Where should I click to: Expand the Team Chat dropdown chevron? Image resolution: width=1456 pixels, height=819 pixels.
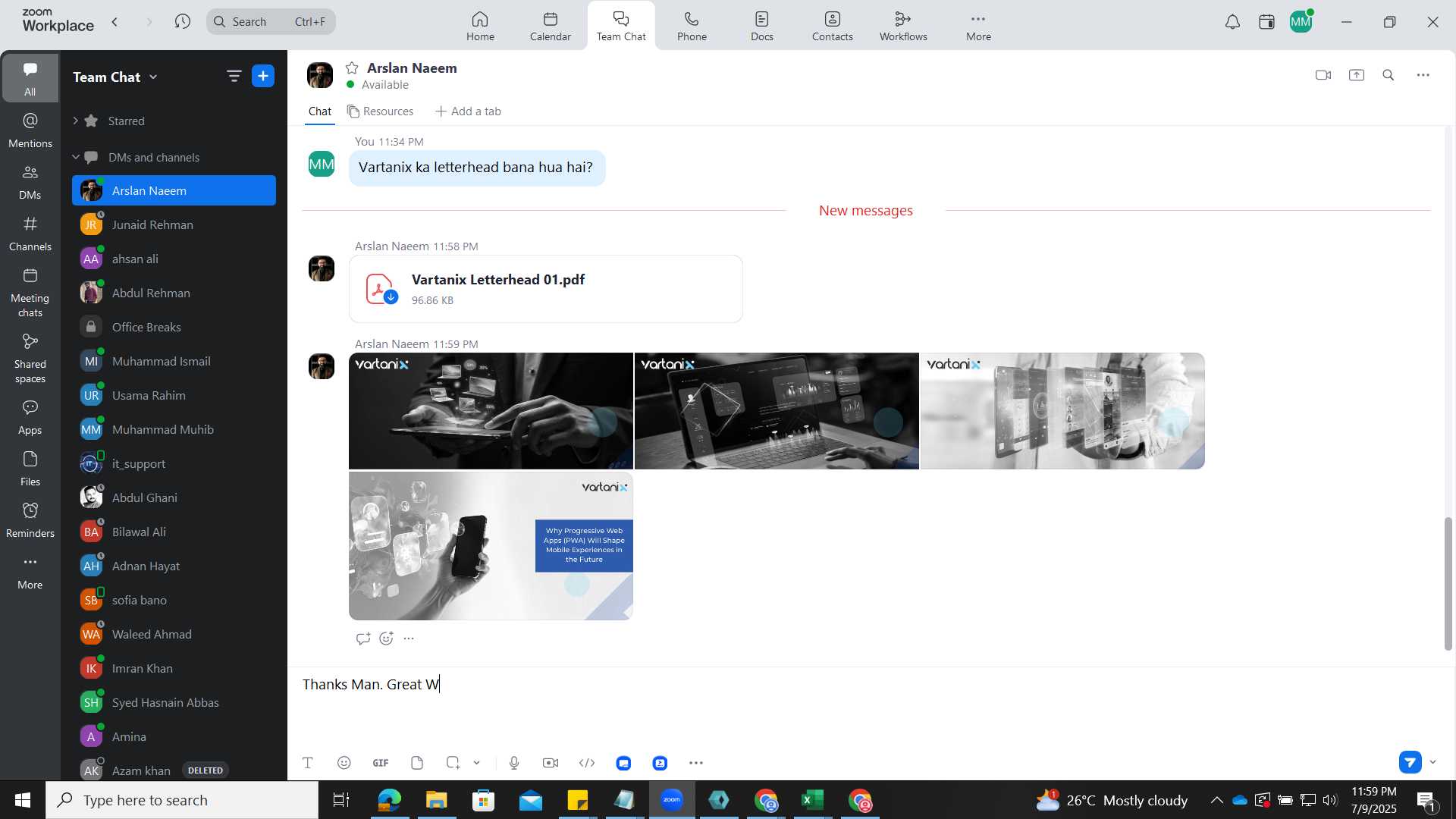click(153, 77)
